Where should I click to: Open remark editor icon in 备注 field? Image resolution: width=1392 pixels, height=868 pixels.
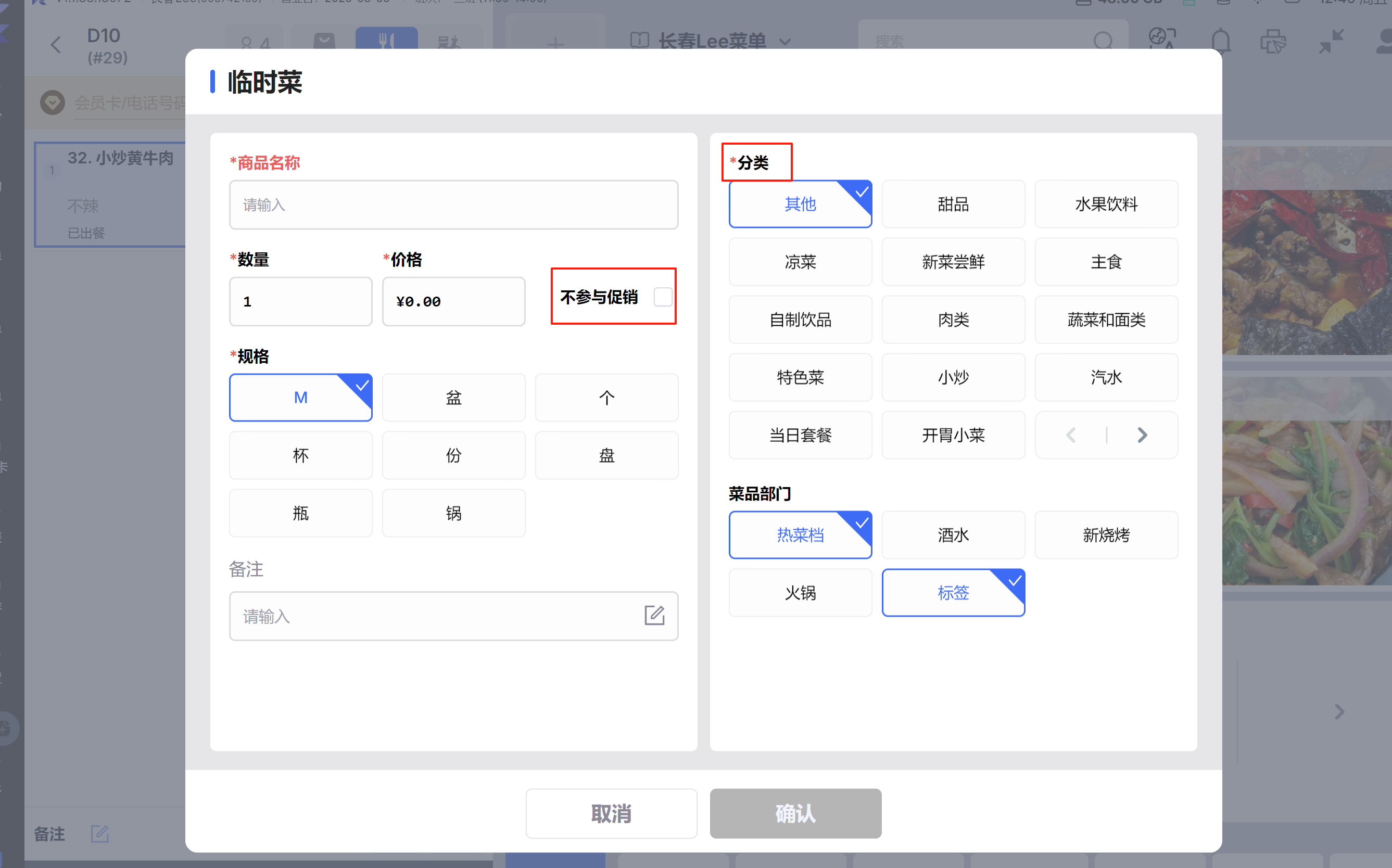pyautogui.click(x=654, y=616)
